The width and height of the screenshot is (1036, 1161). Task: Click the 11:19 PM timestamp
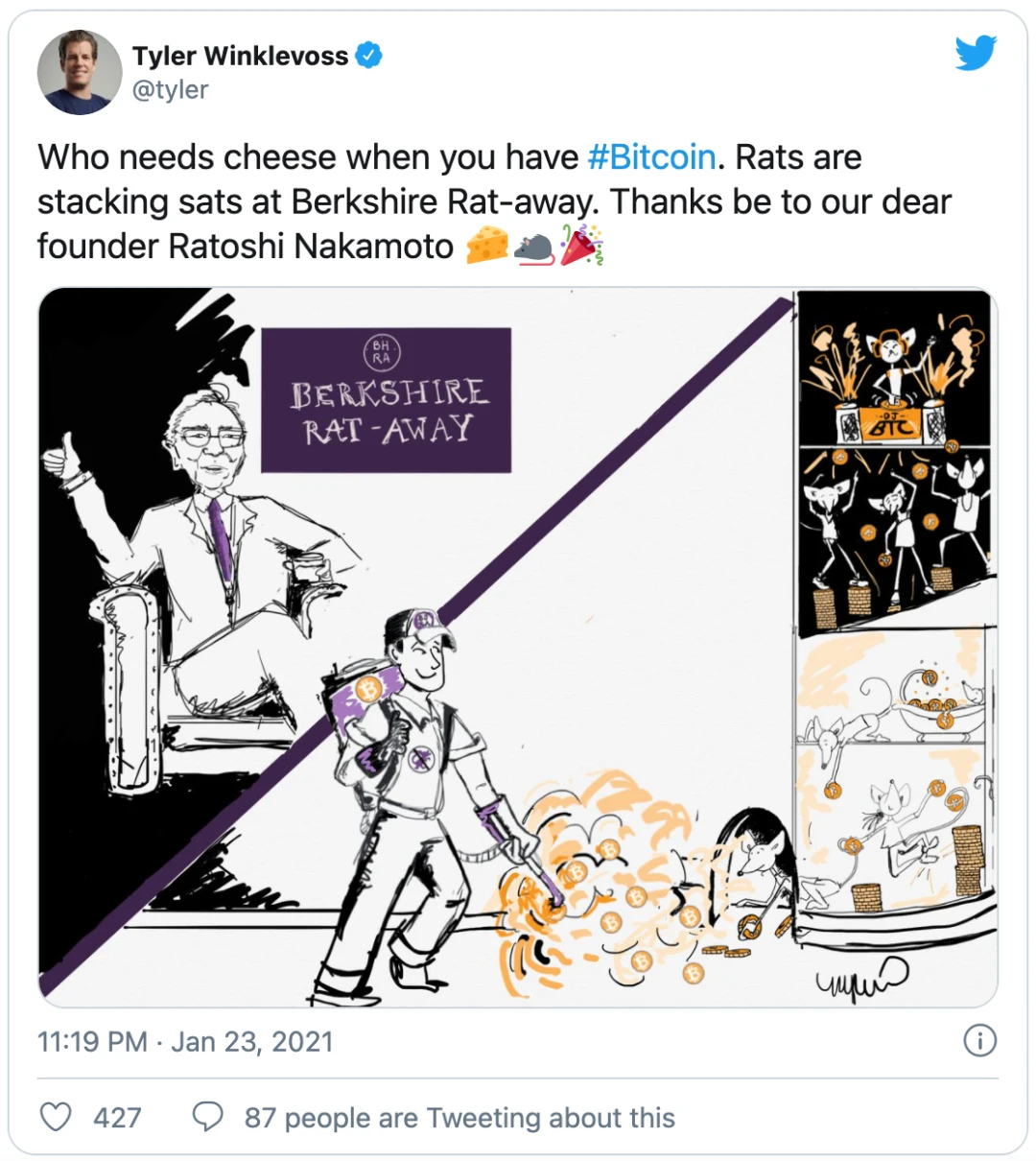pyautogui.click(x=92, y=1041)
